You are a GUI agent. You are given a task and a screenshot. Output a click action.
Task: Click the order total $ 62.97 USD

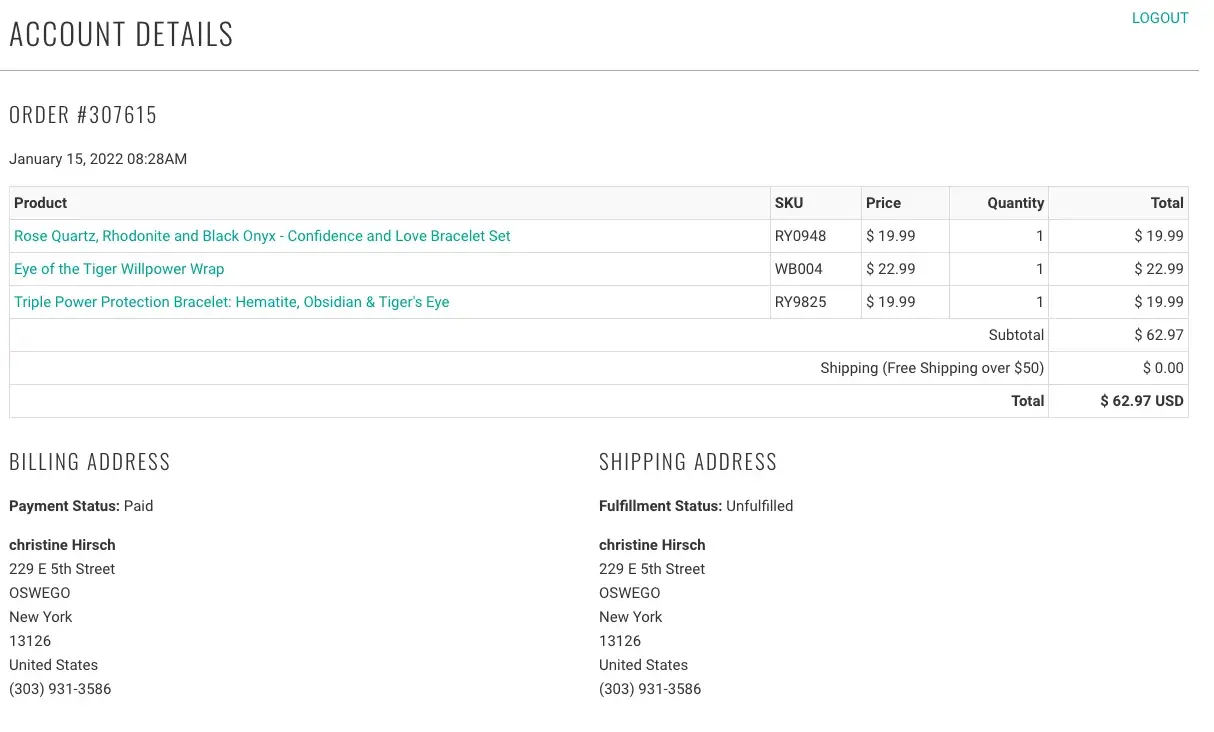click(x=1141, y=401)
